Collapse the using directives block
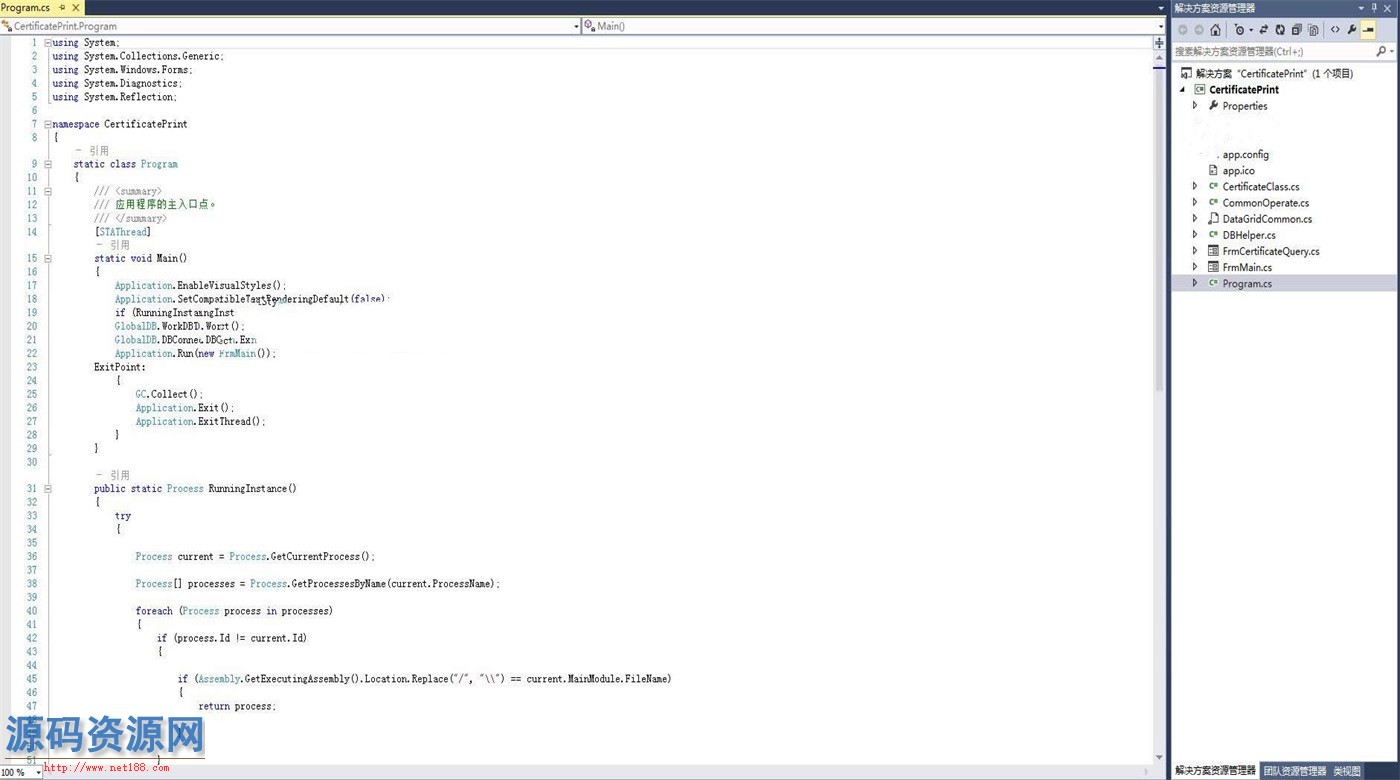 (47, 43)
